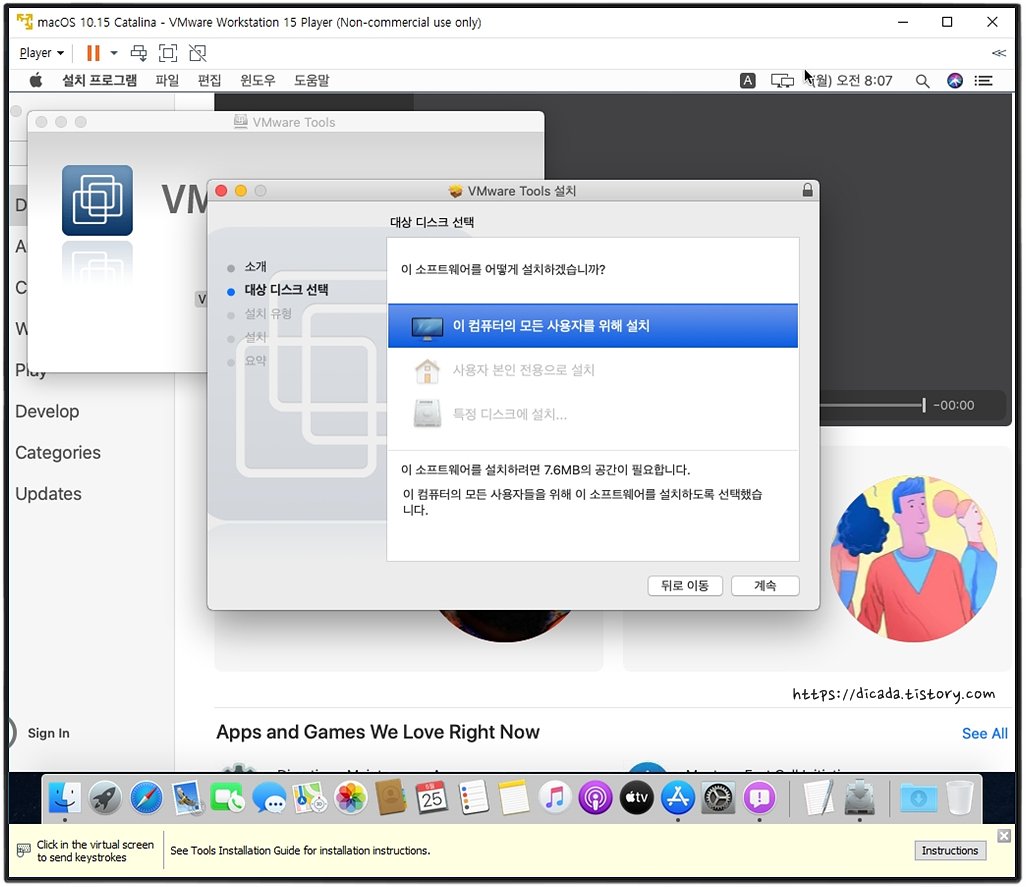This screenshot has width=1026, height=887.
Task: Open Notification Center list icon
Action: [x=983, y=81]
